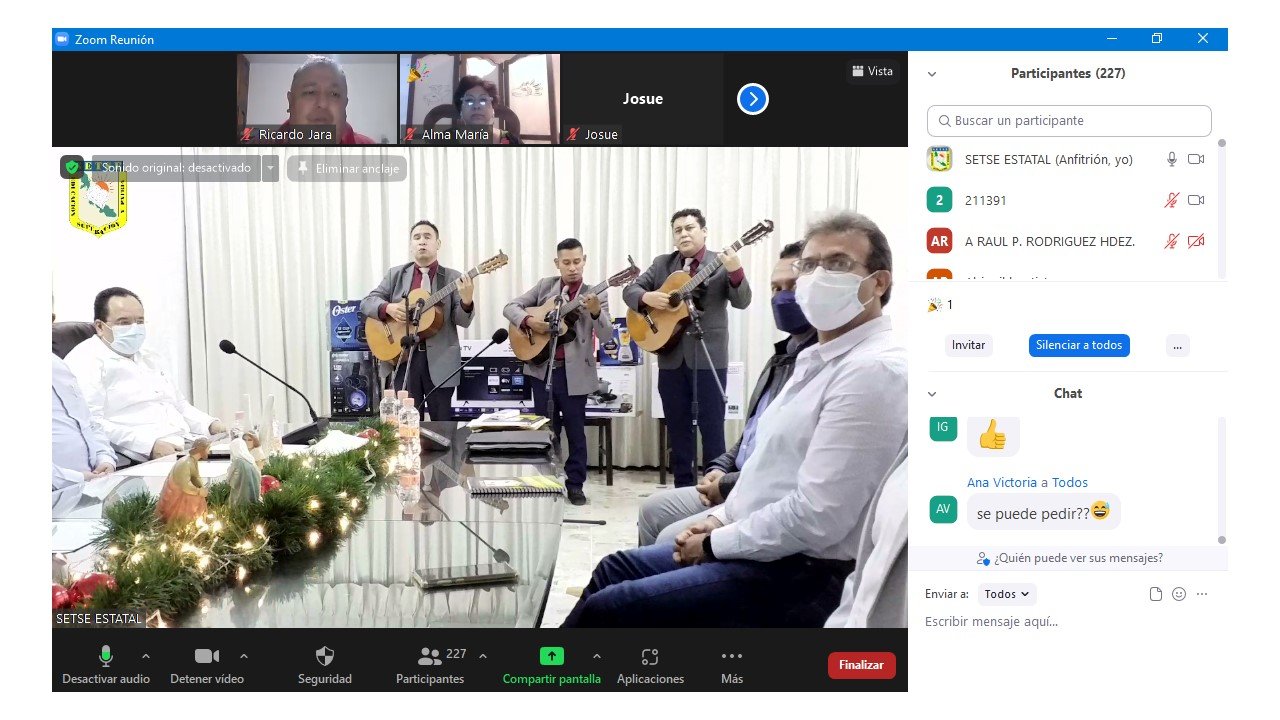Open the Aplicaciones icon
Screen dimensions: 1280x720
(650, 656)
